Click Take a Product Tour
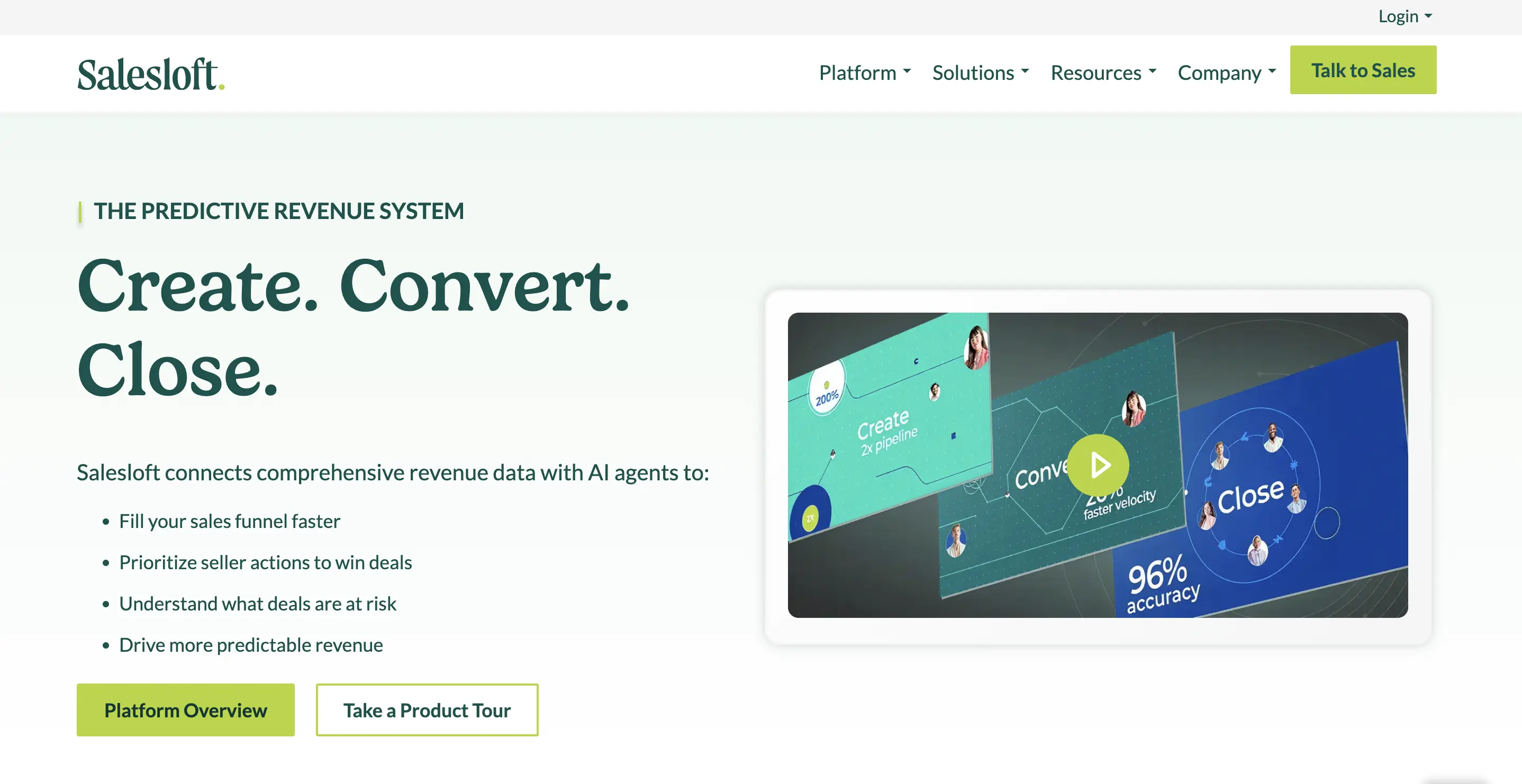1522x784 pixels. (427, 709)
